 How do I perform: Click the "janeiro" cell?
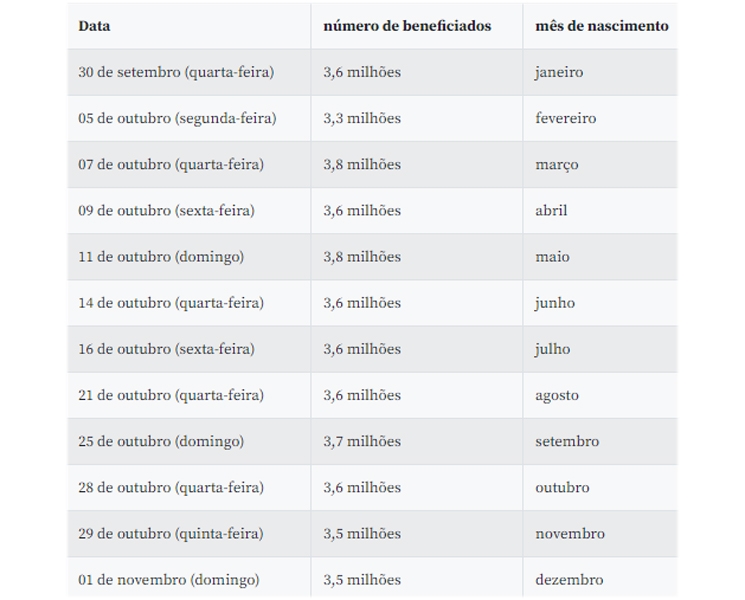[601, 72]
